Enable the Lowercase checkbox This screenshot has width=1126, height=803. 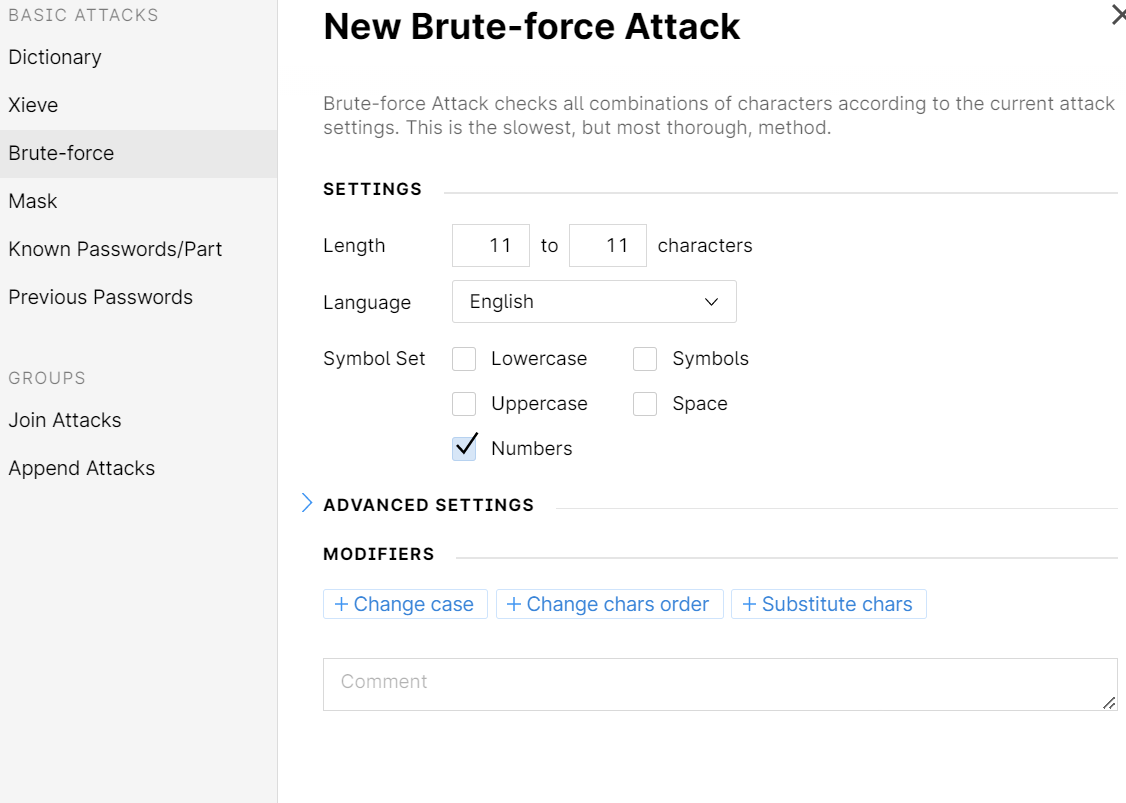(x=464, y=359)
